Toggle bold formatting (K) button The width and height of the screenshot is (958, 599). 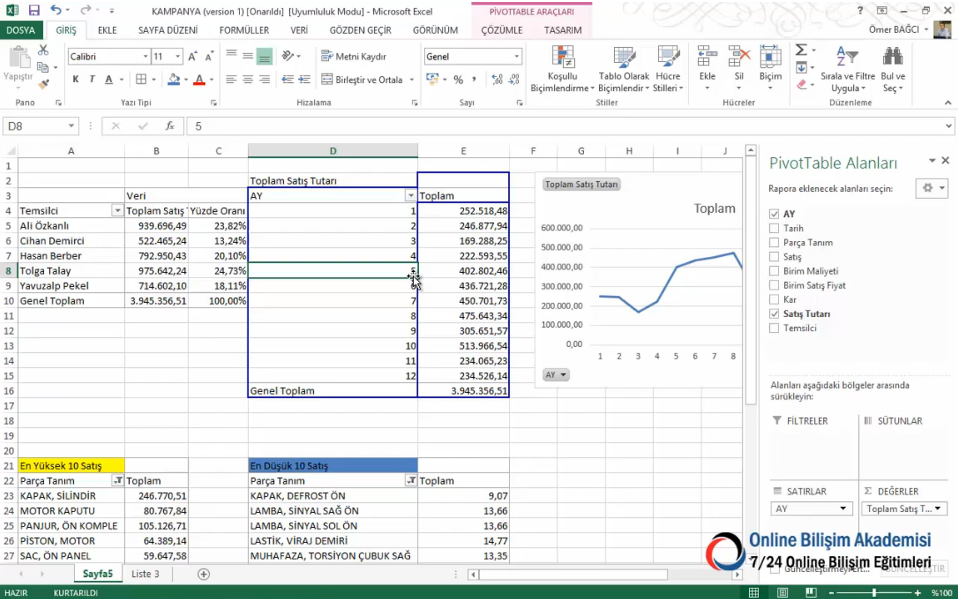pos(75,80)
